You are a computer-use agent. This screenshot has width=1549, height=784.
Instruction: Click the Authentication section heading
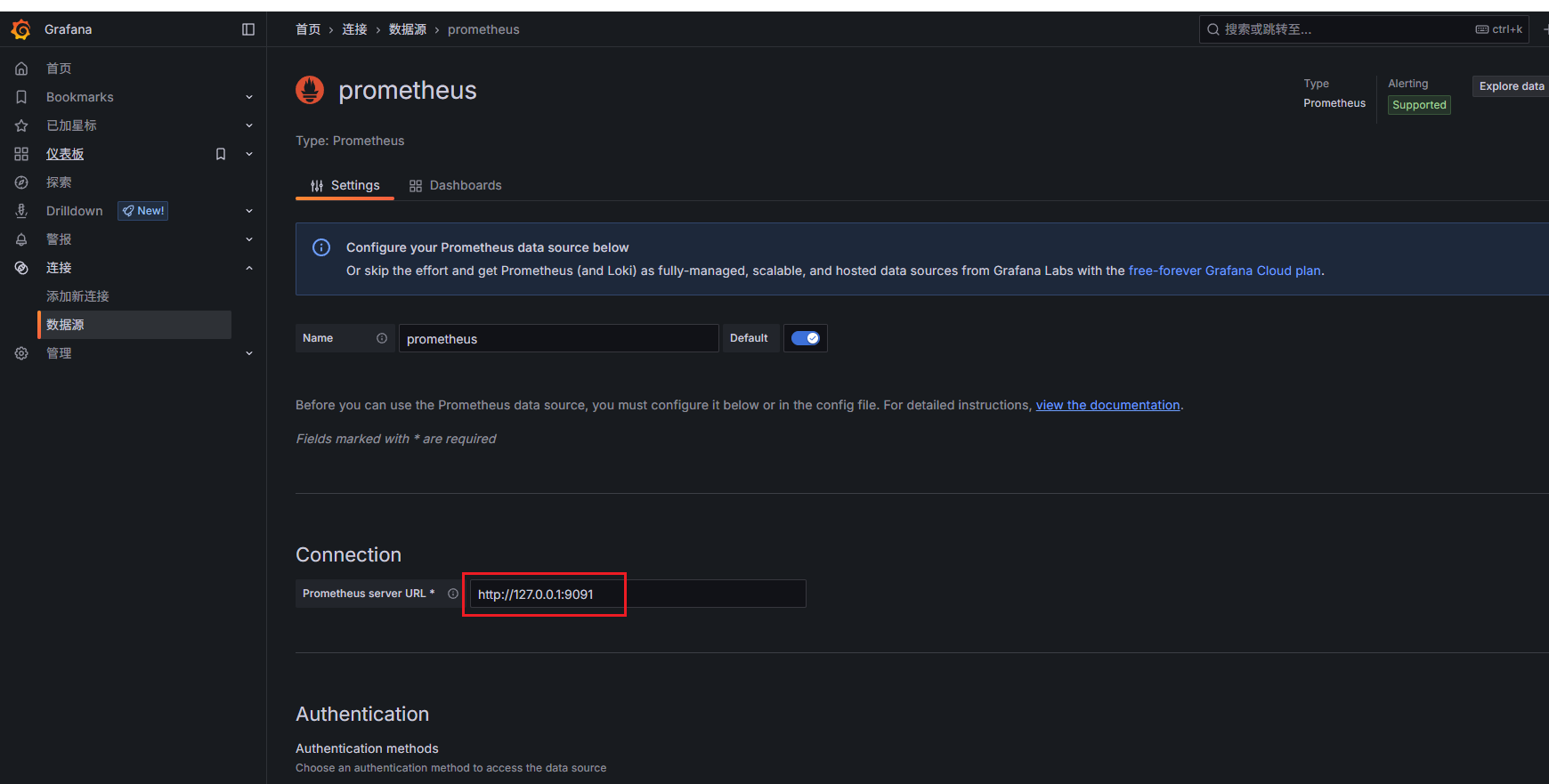tap(362, 714)
